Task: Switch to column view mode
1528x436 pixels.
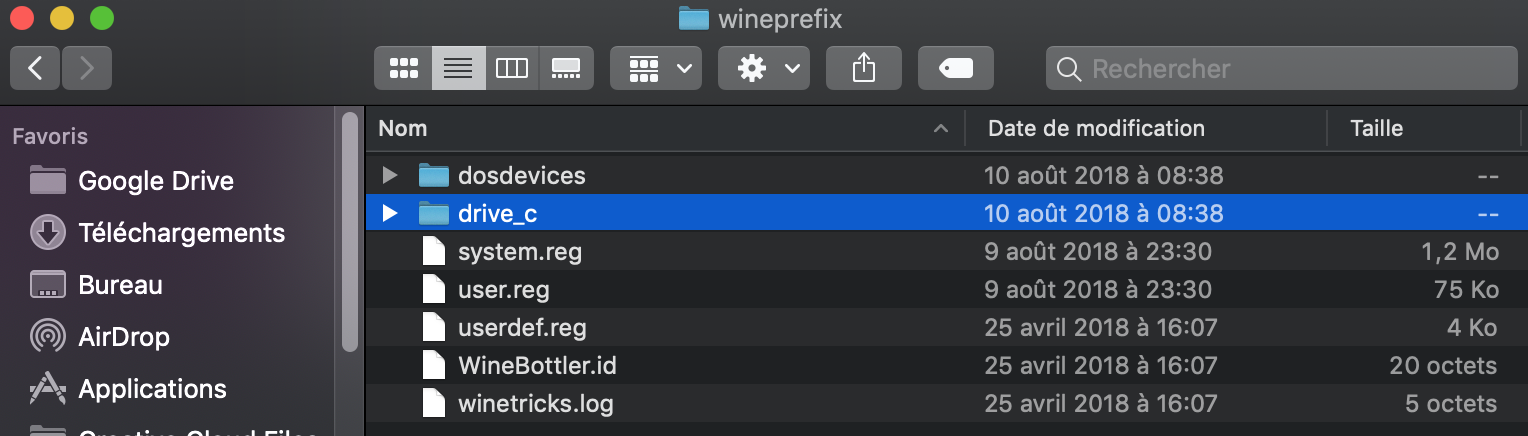Action: [512, 68]
